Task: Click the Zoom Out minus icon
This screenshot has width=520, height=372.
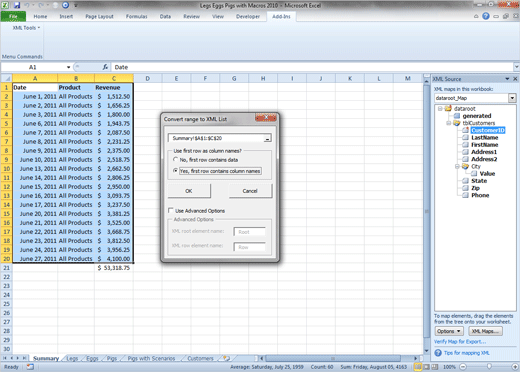Action: 463,367
